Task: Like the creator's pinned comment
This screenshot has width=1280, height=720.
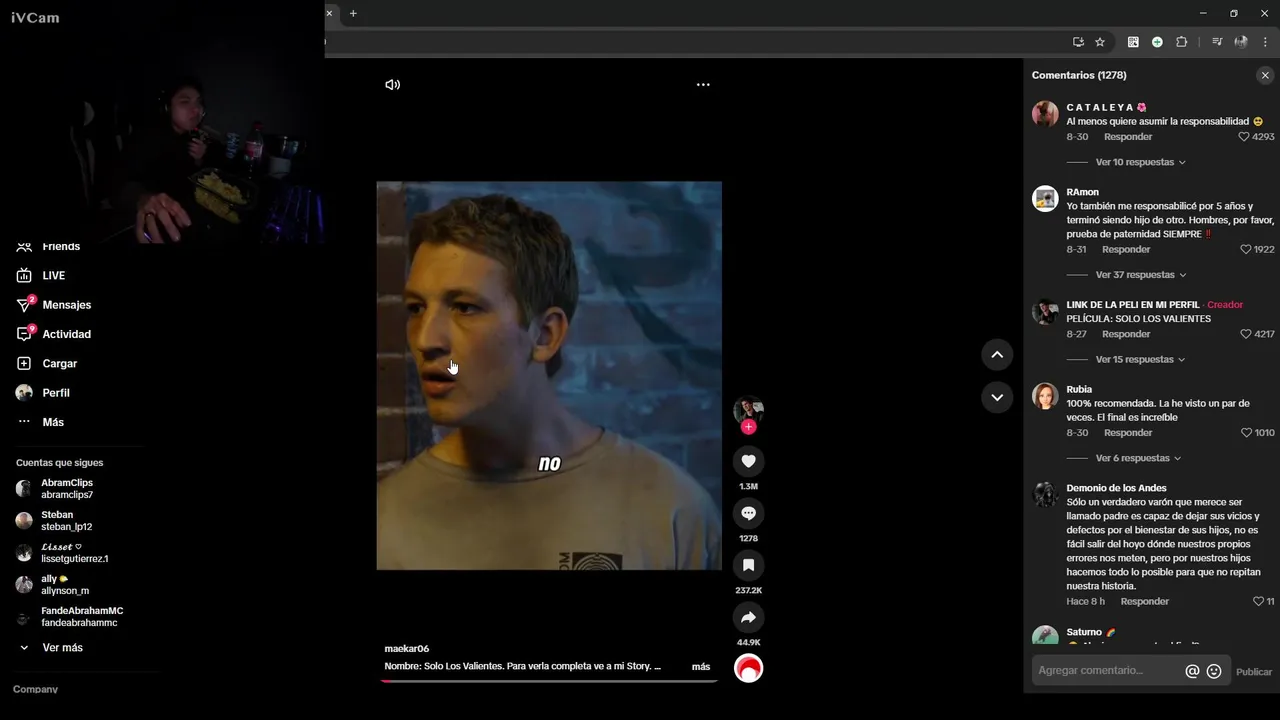Action: (1246, 334)
